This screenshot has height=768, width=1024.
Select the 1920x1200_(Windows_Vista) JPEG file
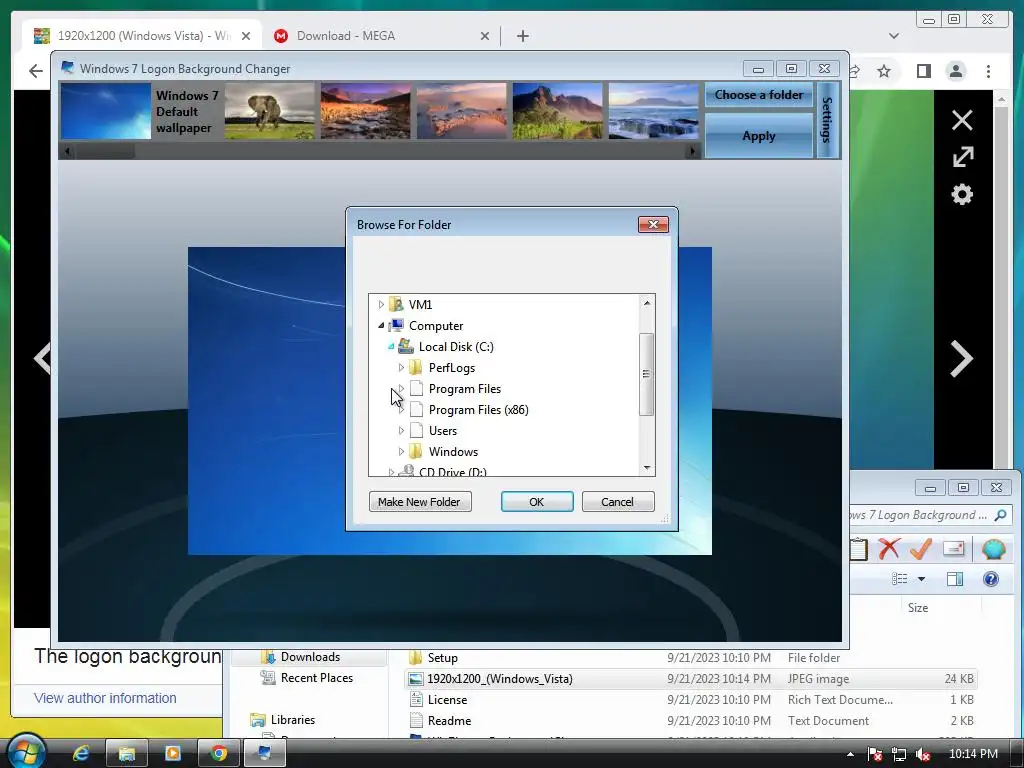click(x=691, y=679)
